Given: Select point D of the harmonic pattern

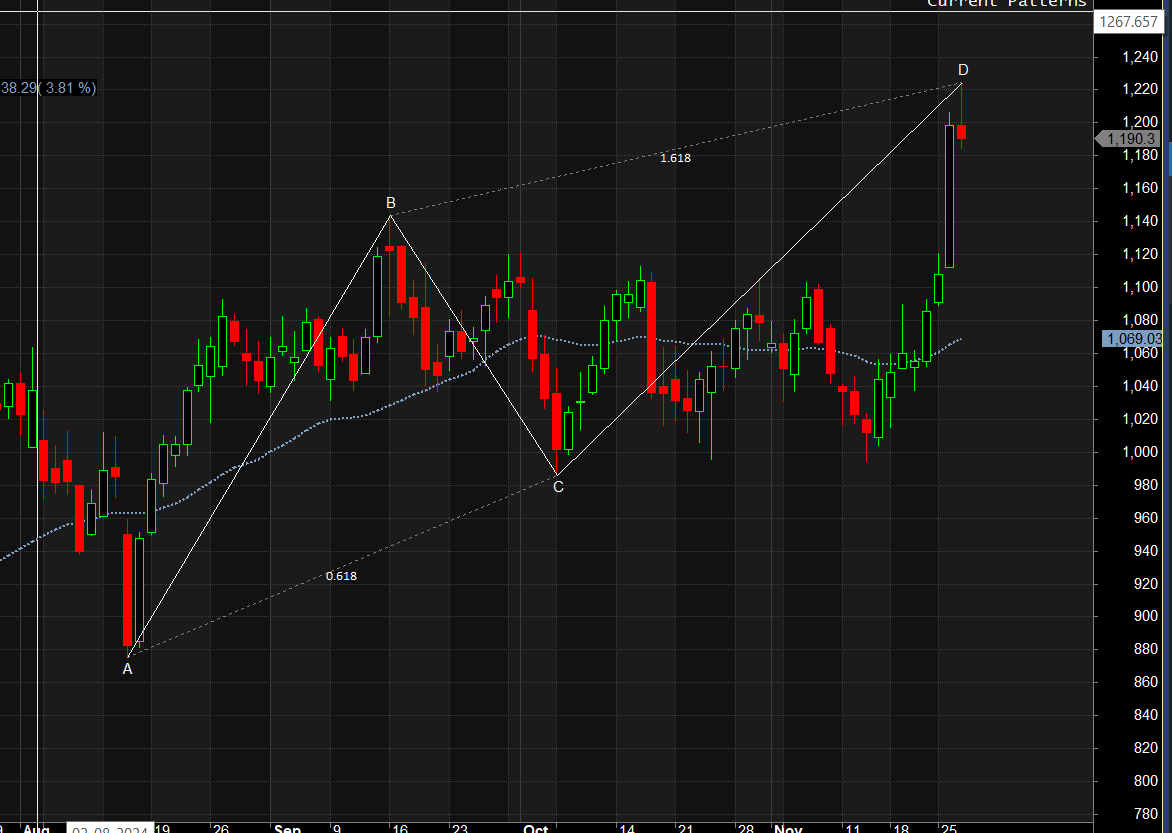Looking at the screenshot, I should [962, 70].
